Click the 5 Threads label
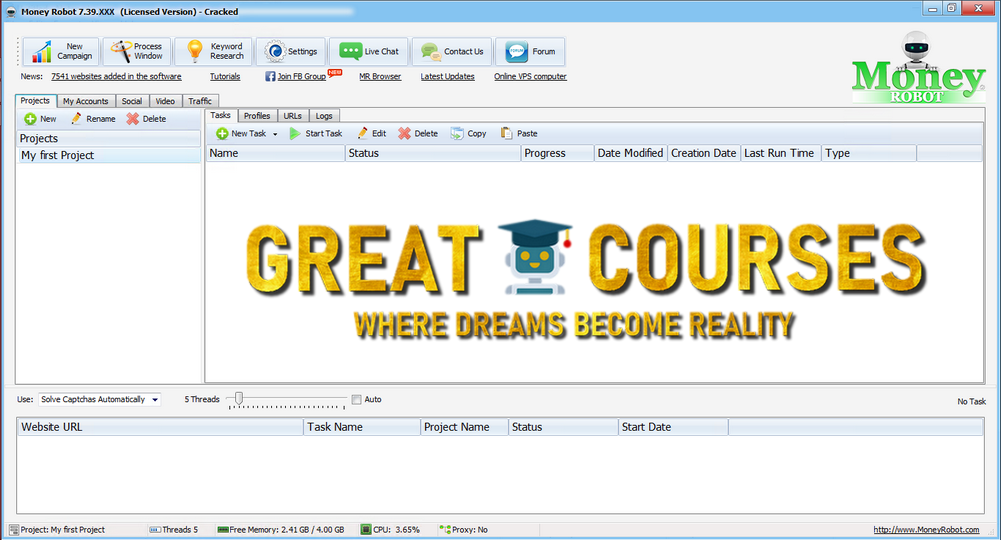Image resolution: width=1001 pixels, height=540 pixels. tap(202, 400)
